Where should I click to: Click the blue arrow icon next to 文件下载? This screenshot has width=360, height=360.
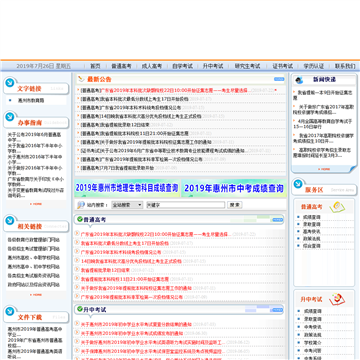click(10, 311)
